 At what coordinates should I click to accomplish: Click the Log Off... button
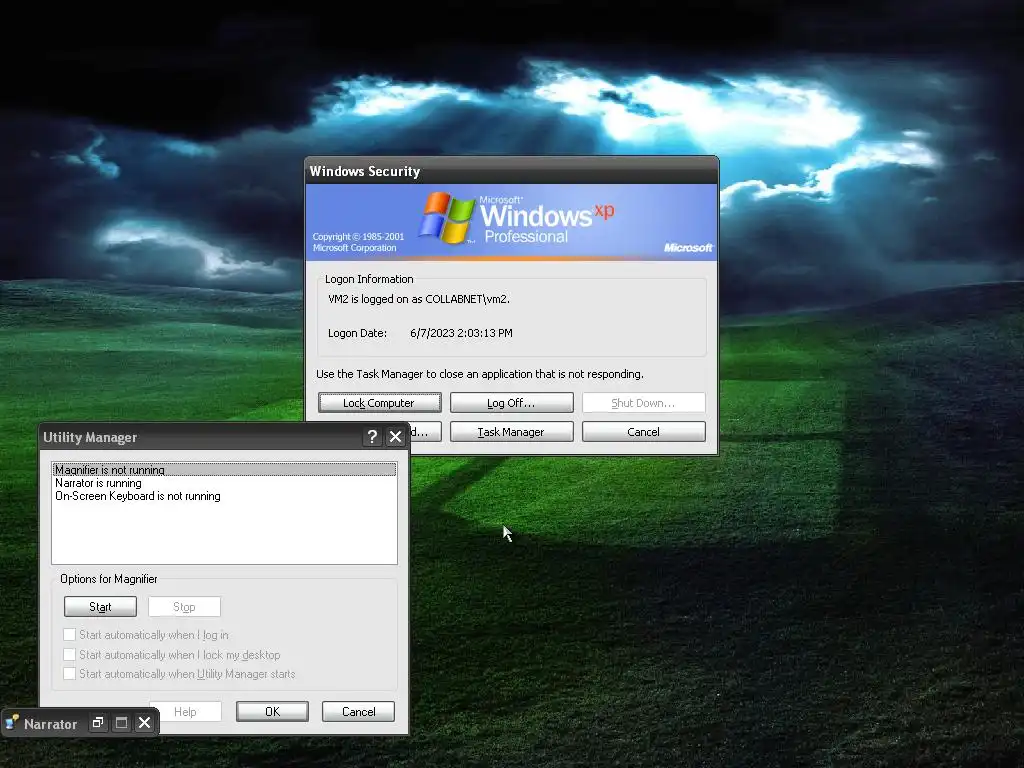click(x=511, y=403)
